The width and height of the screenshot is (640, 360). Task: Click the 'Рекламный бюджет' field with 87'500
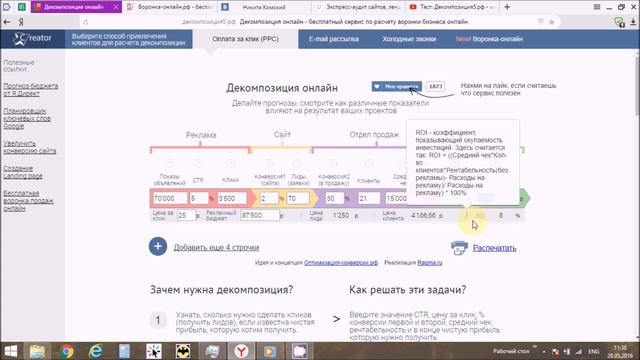260,215
